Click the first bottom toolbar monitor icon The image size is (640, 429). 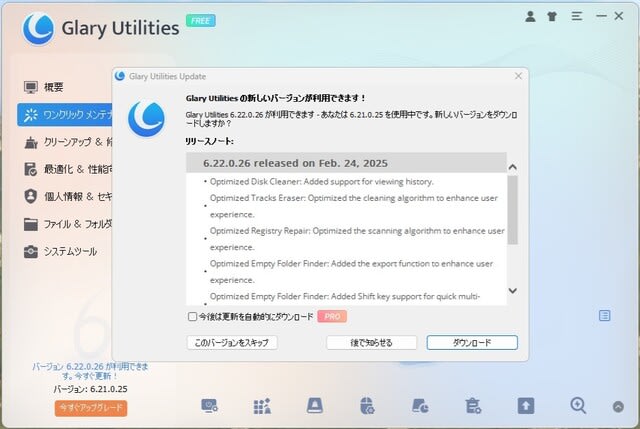[209, 406]
